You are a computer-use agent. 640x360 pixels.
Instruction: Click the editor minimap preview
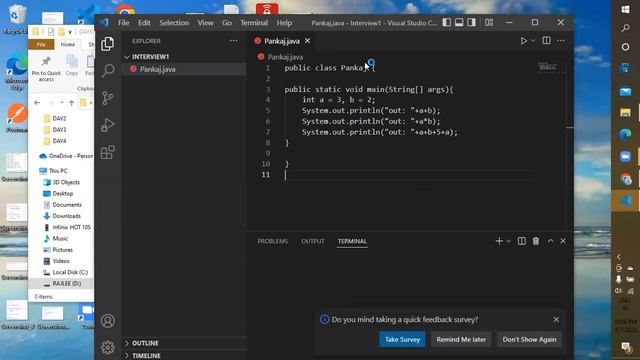[547, 67]
